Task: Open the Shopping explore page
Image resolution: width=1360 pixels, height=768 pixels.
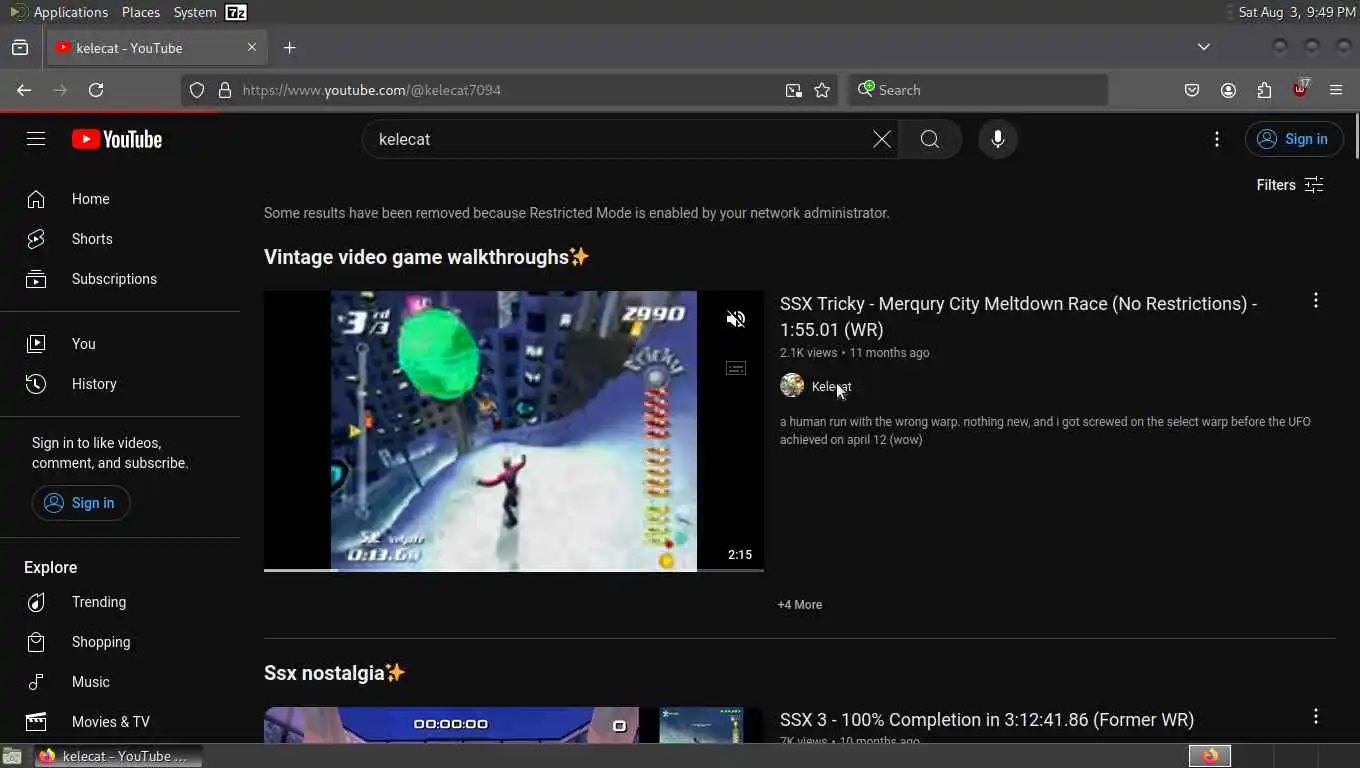Action: [120, 642]
